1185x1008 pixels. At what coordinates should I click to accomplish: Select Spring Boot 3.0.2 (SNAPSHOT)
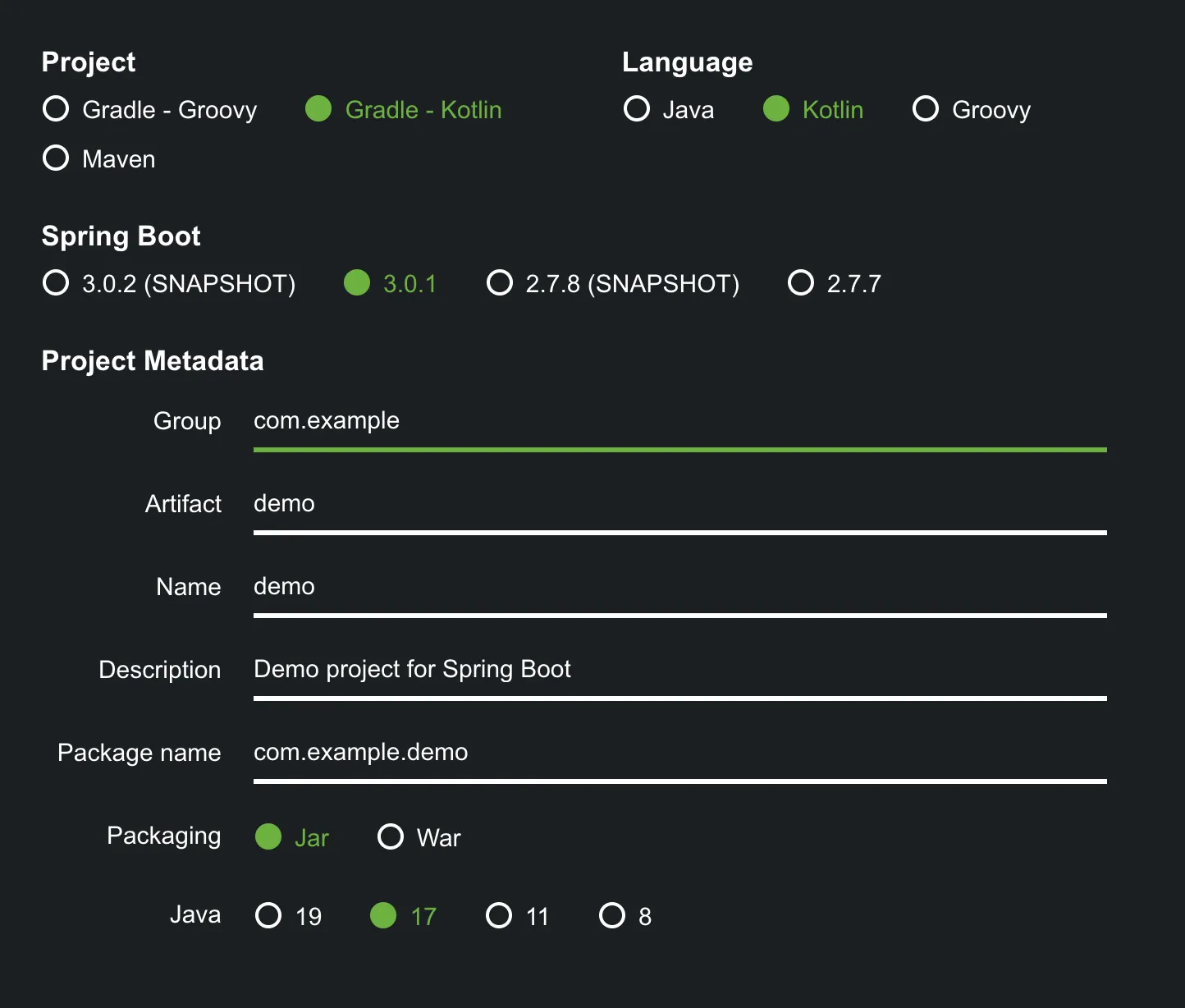[x=56, y=283]
